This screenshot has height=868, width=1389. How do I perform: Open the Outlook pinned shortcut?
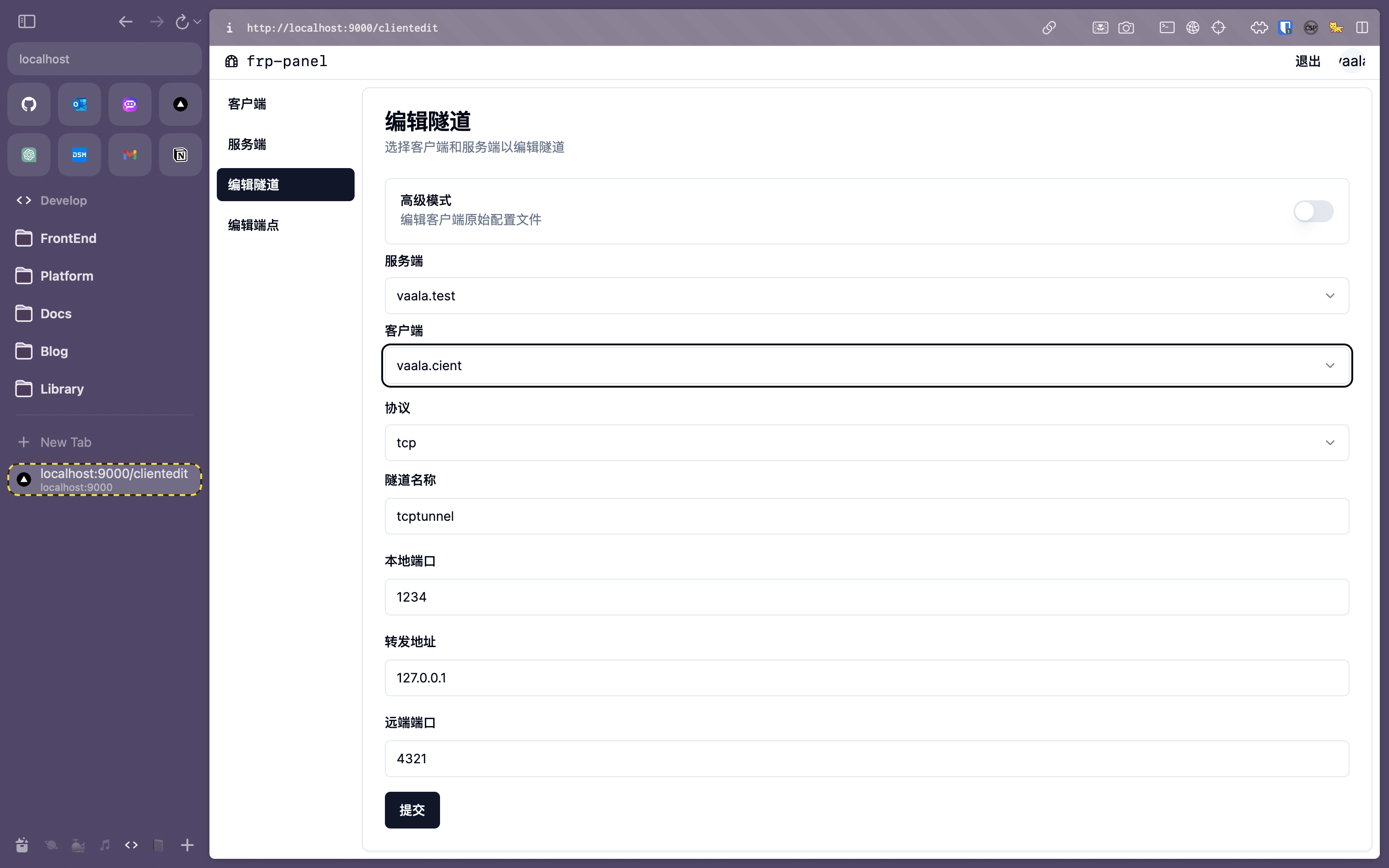click(x=79, y=105)
